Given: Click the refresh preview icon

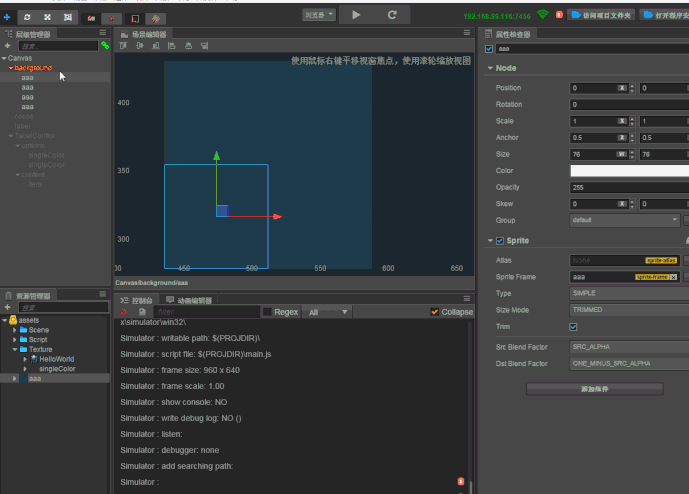Looking at the screenshot, I should click(392, 15).
